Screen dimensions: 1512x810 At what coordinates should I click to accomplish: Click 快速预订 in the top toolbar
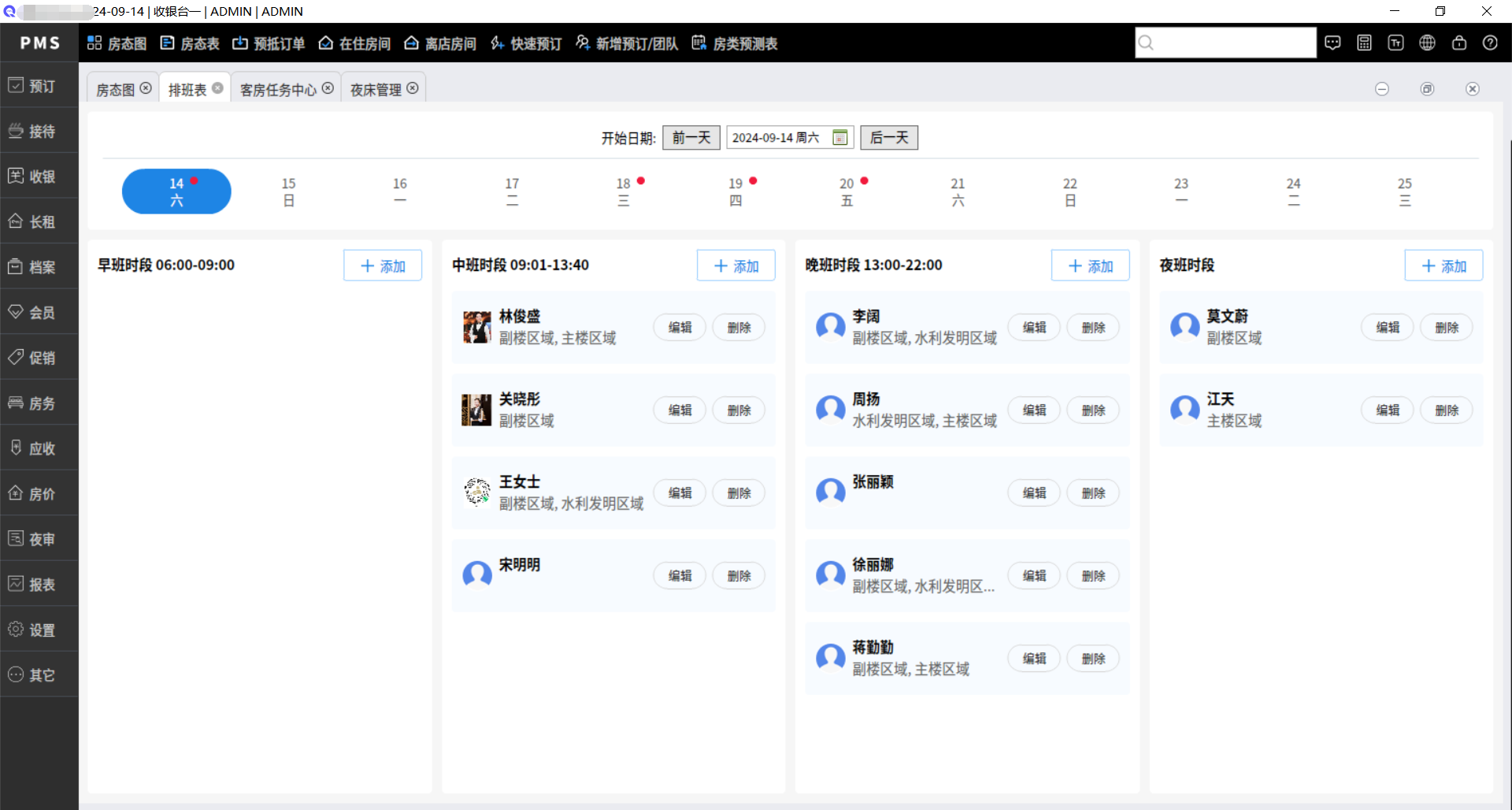pyautogui.click(x=526, y=43)
